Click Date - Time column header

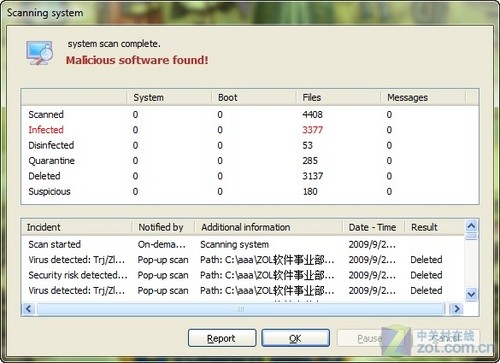pos(374,227)
